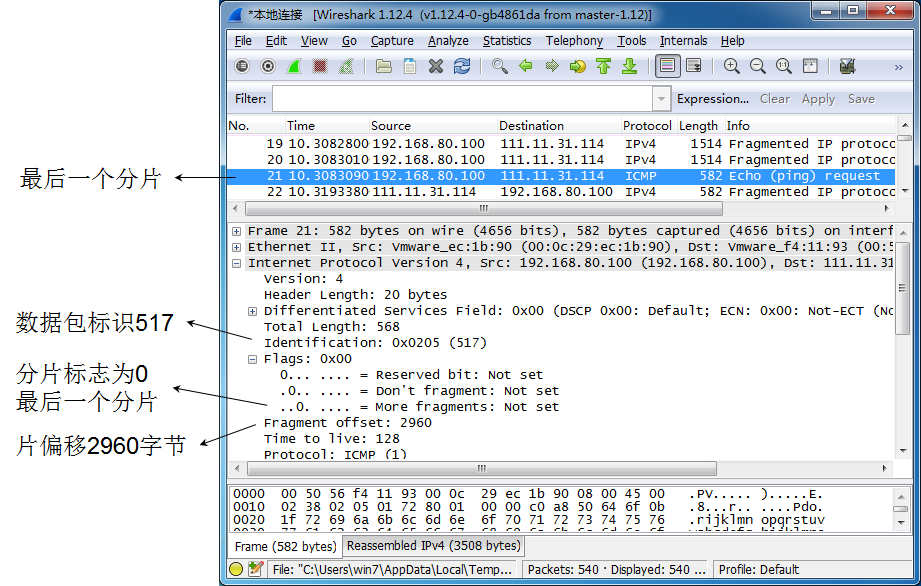This screenshot has height=586, width=921.
Task: Close this capture file (X icon)
Action: coord(436,66)
